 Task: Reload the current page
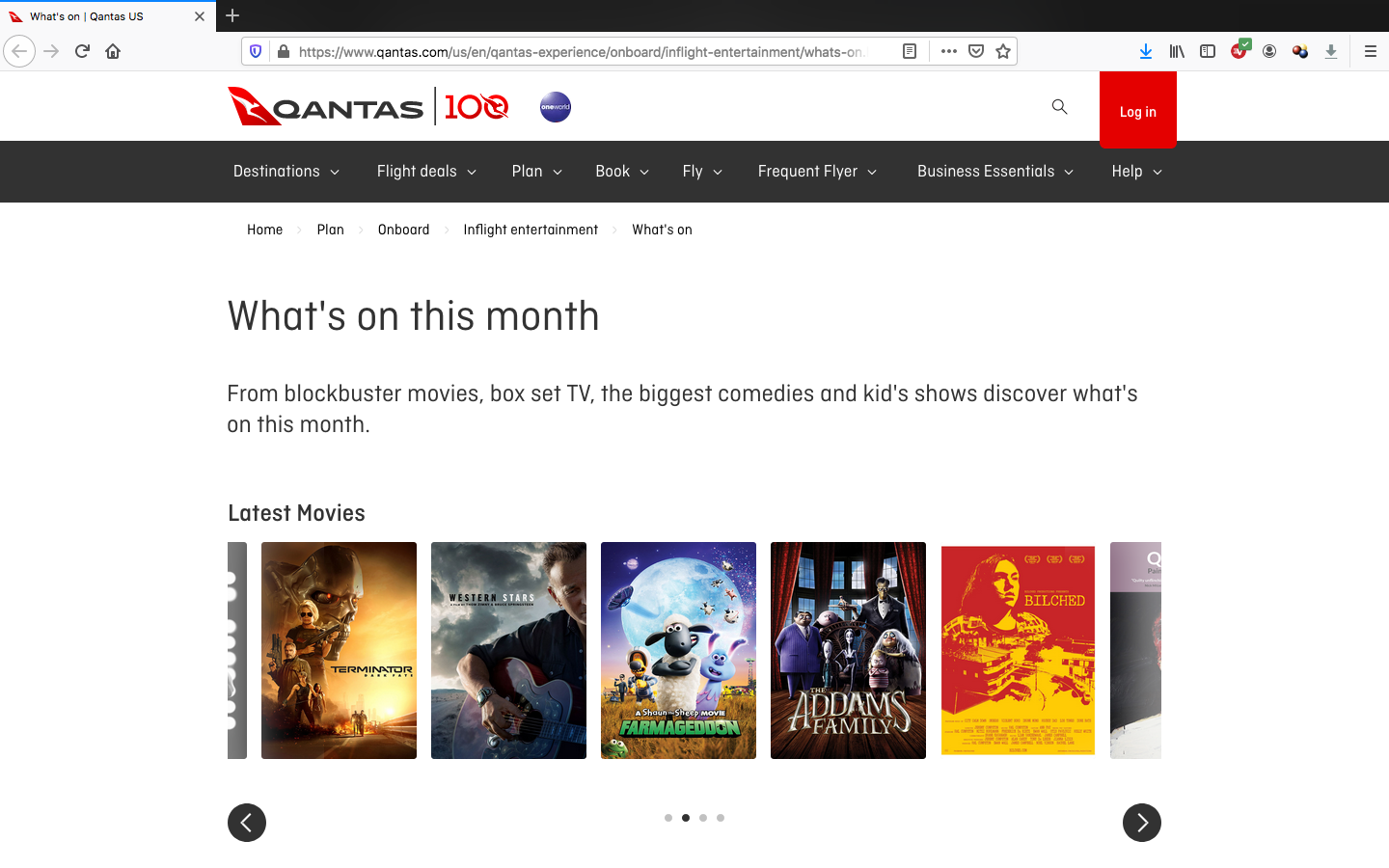click(x=82, y=51)
